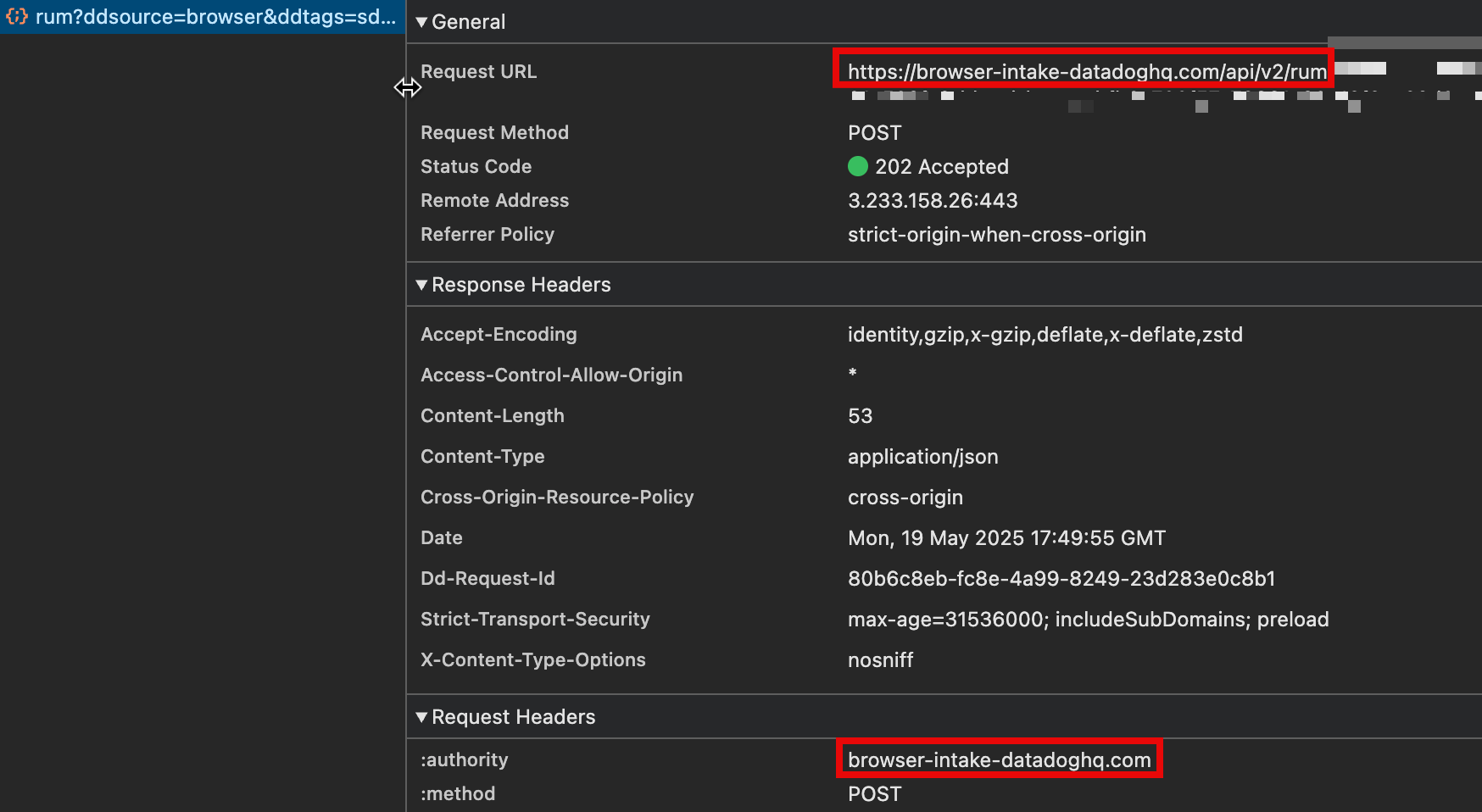Click the Content-Length value 53
Viewport: 1482px width, 812px height.
[x=860, y=416]
